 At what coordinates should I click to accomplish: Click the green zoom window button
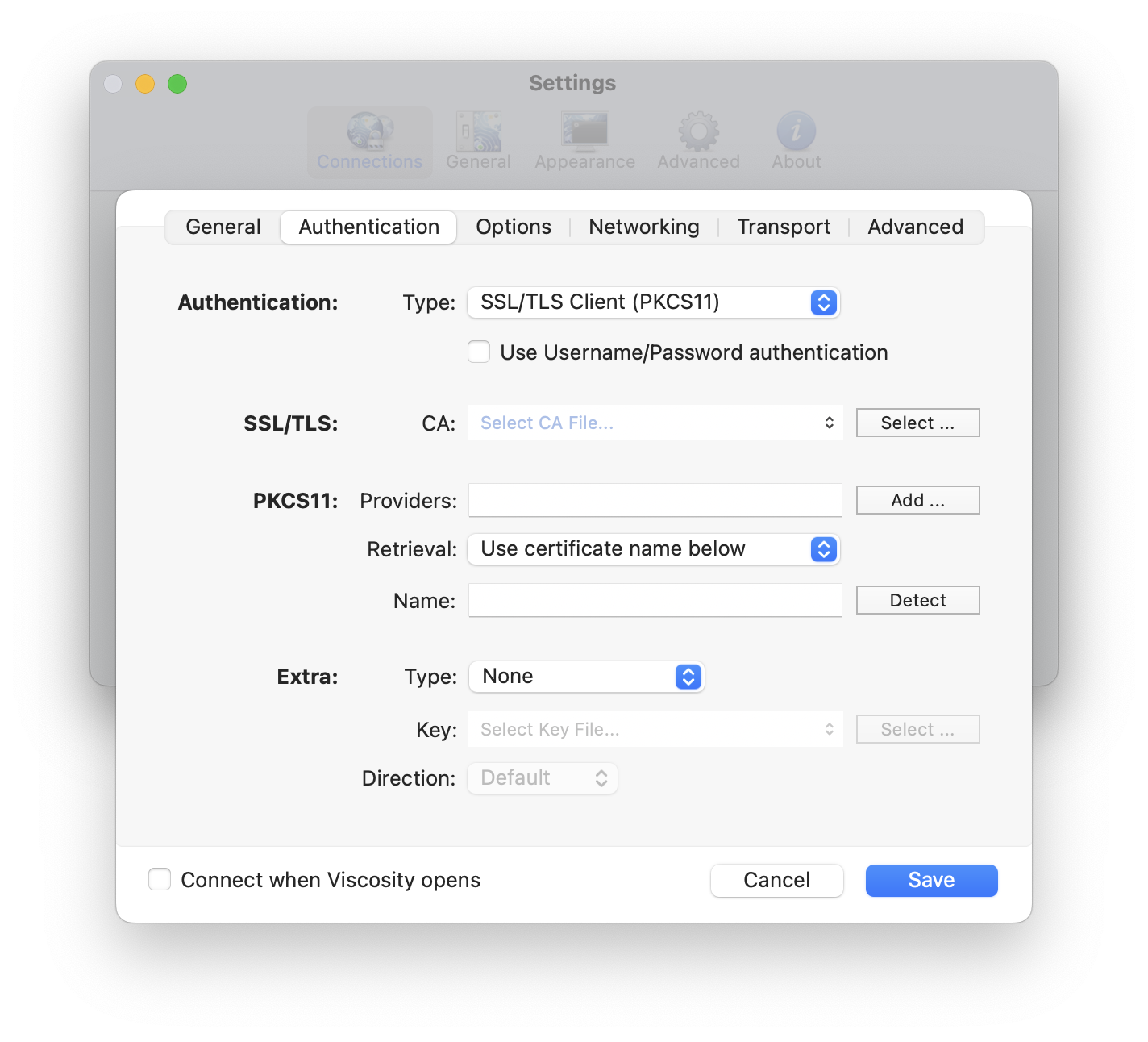(x=177, y=84)
